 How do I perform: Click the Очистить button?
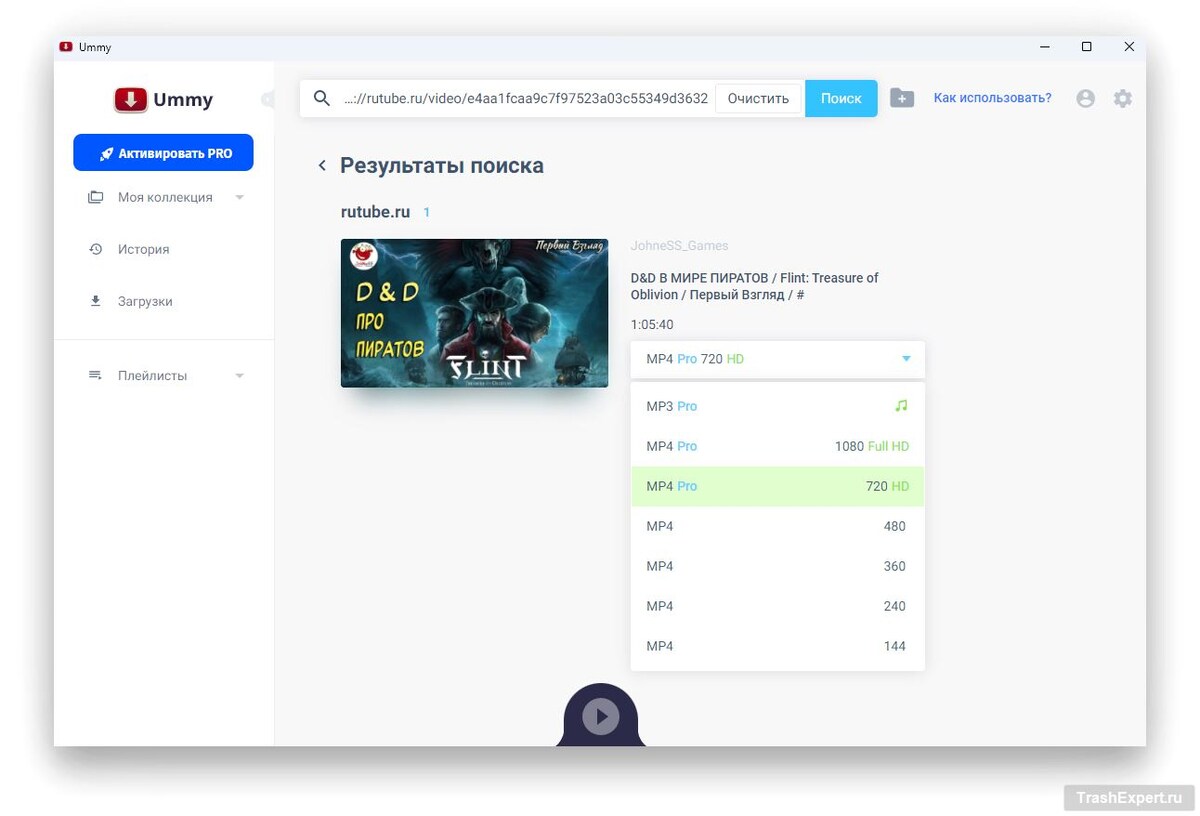pos(758,98)
